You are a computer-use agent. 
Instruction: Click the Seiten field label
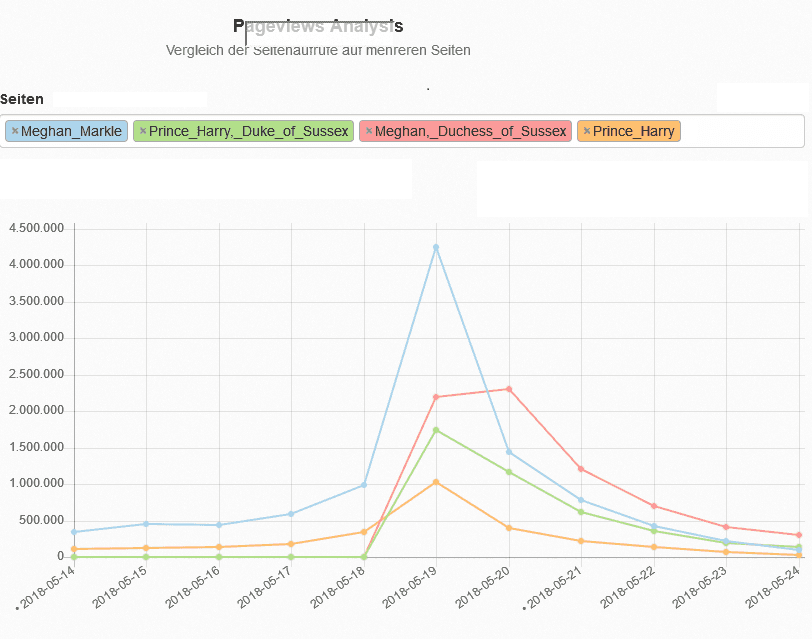[22, 99]
